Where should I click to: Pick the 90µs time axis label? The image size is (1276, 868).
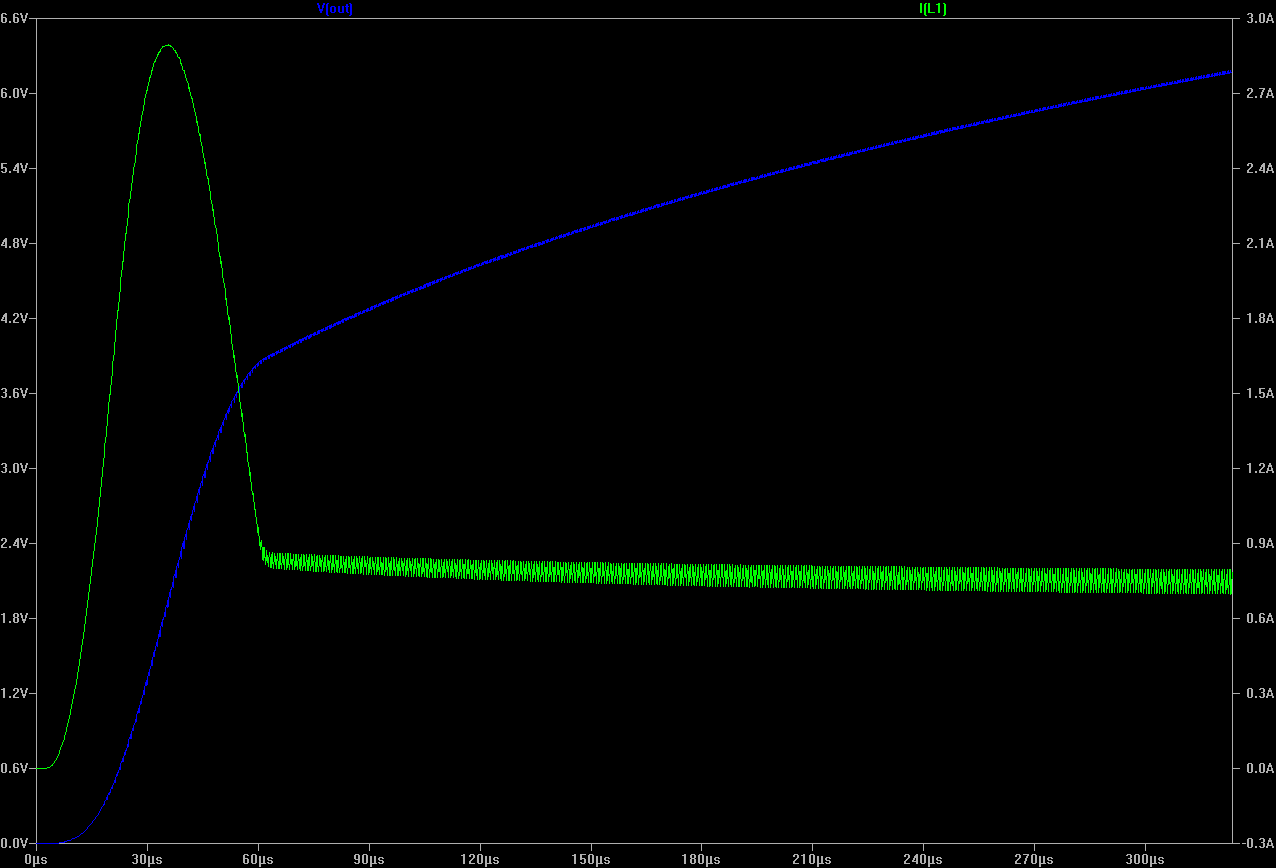click(x=369, y=860)
